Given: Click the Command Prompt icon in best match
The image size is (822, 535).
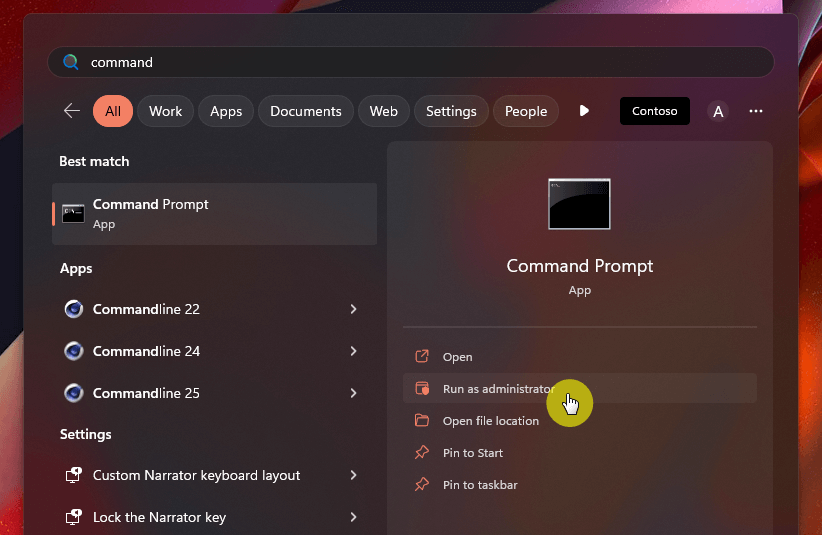Looking at the screenshot, I should point(73,214).
